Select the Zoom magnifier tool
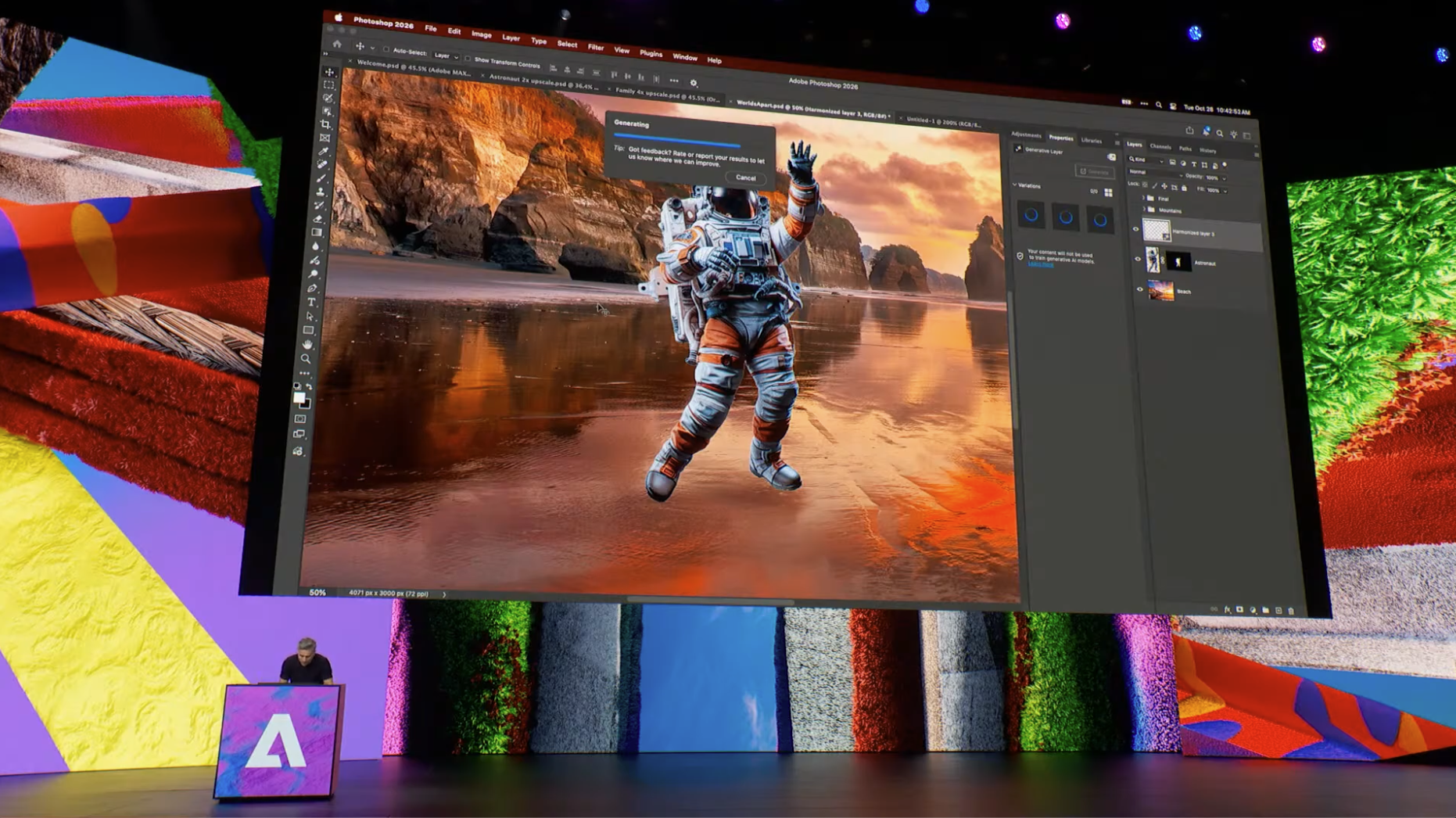 pyautogui.click(x=306, y=359)
